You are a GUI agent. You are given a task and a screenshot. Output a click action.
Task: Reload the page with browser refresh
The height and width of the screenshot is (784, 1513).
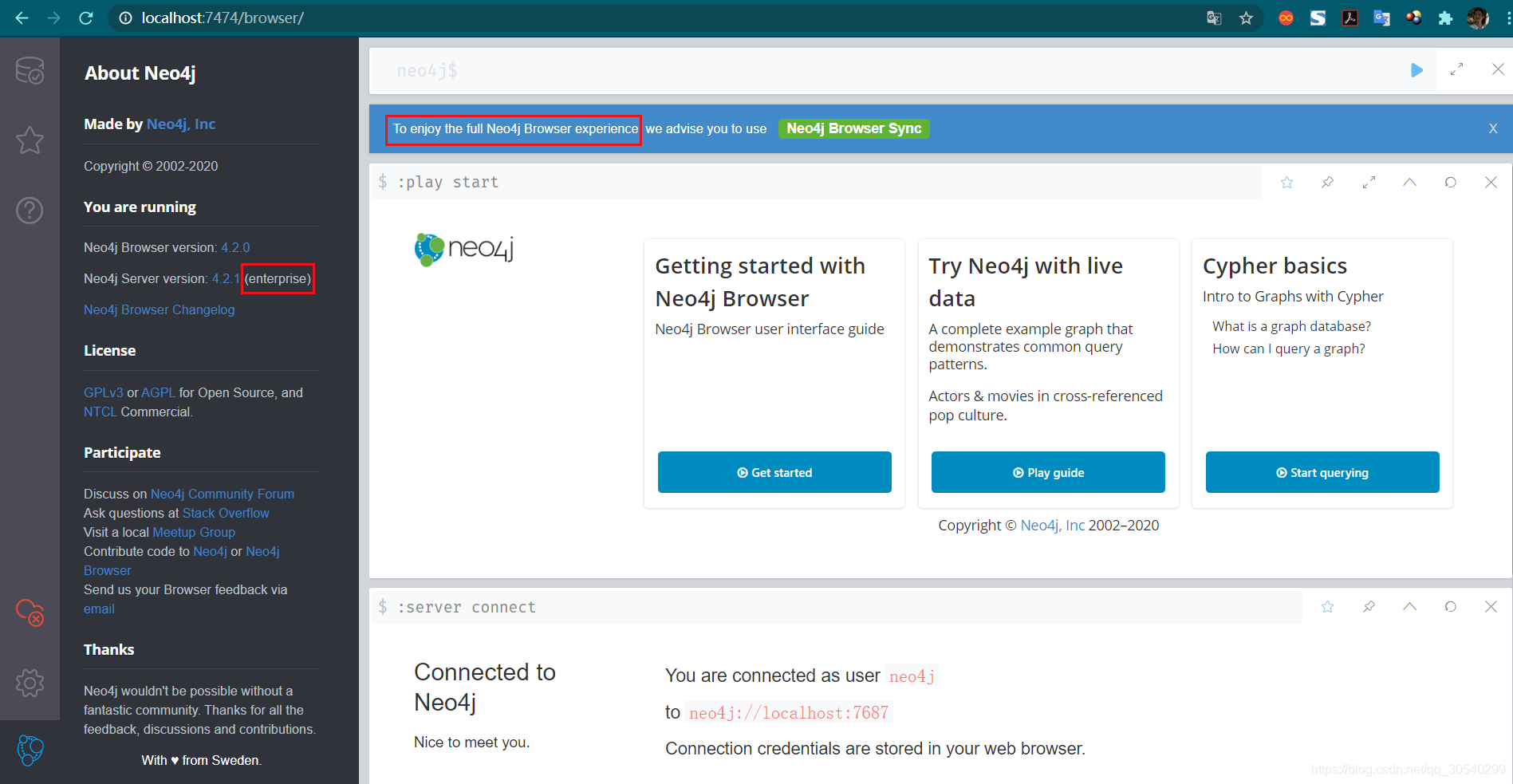click(x=86, y=18)
